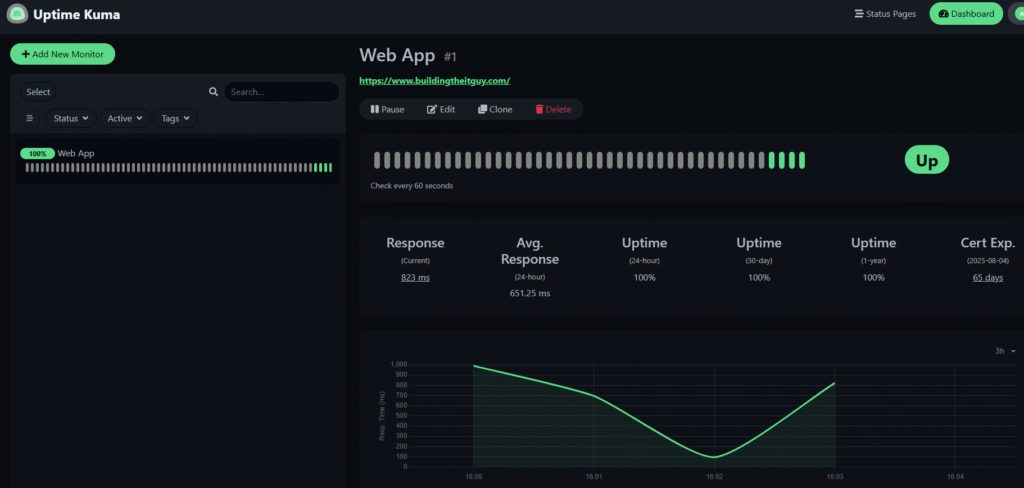Click the Uptime (30-day) 100% value

(x=759, y=278)
